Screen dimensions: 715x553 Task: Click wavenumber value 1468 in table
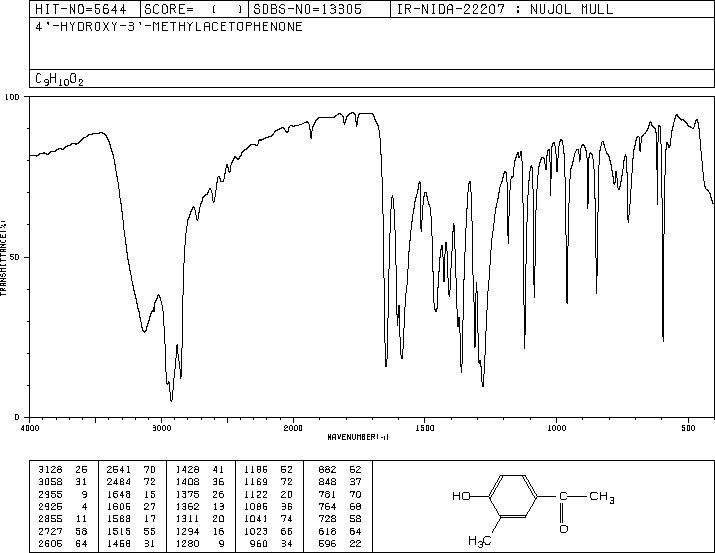[119, 543]
